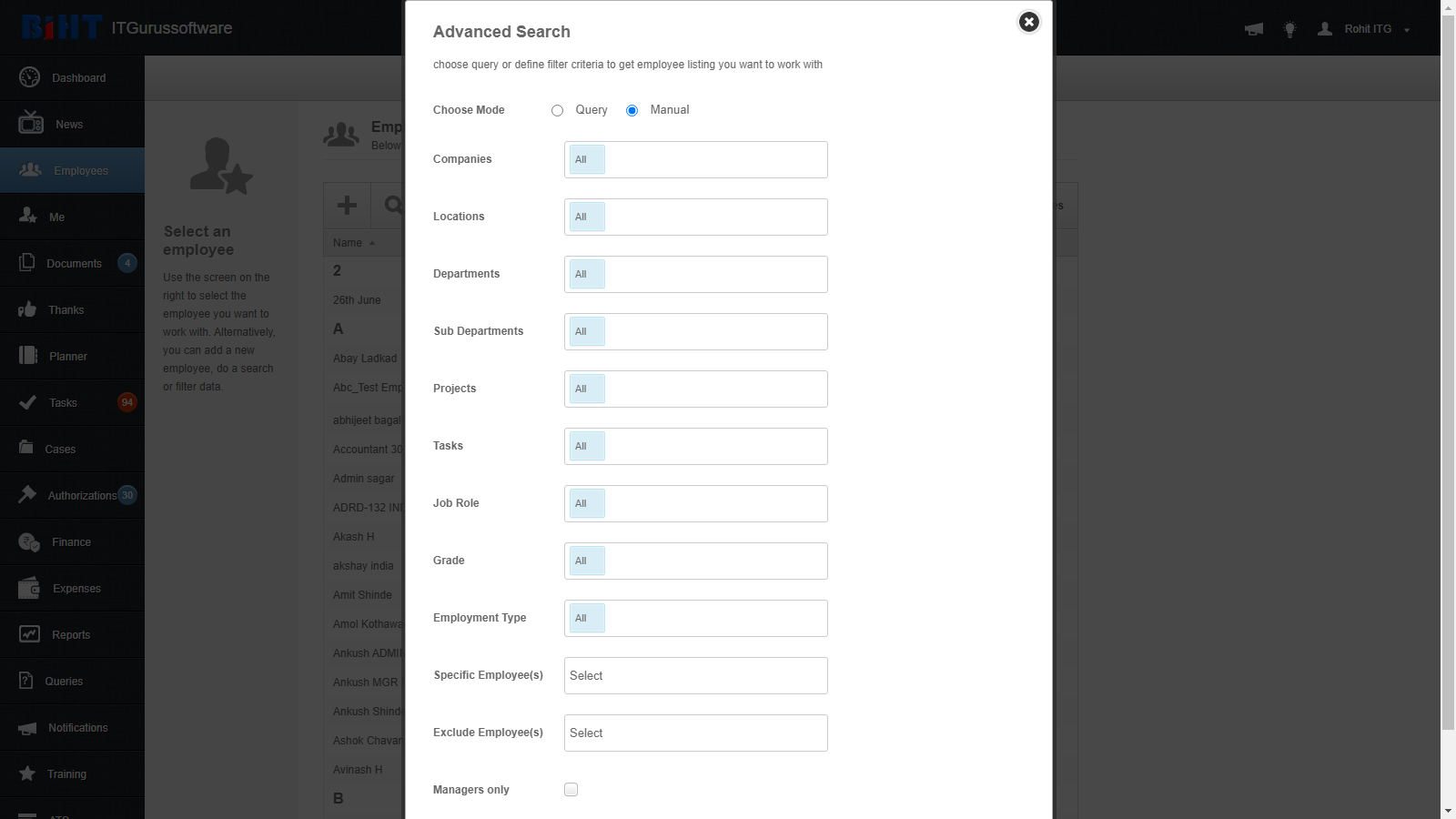Open the Rohit ITG user menu
Viewport: 1456px width, 819px height.
(x=1377, y=29)
